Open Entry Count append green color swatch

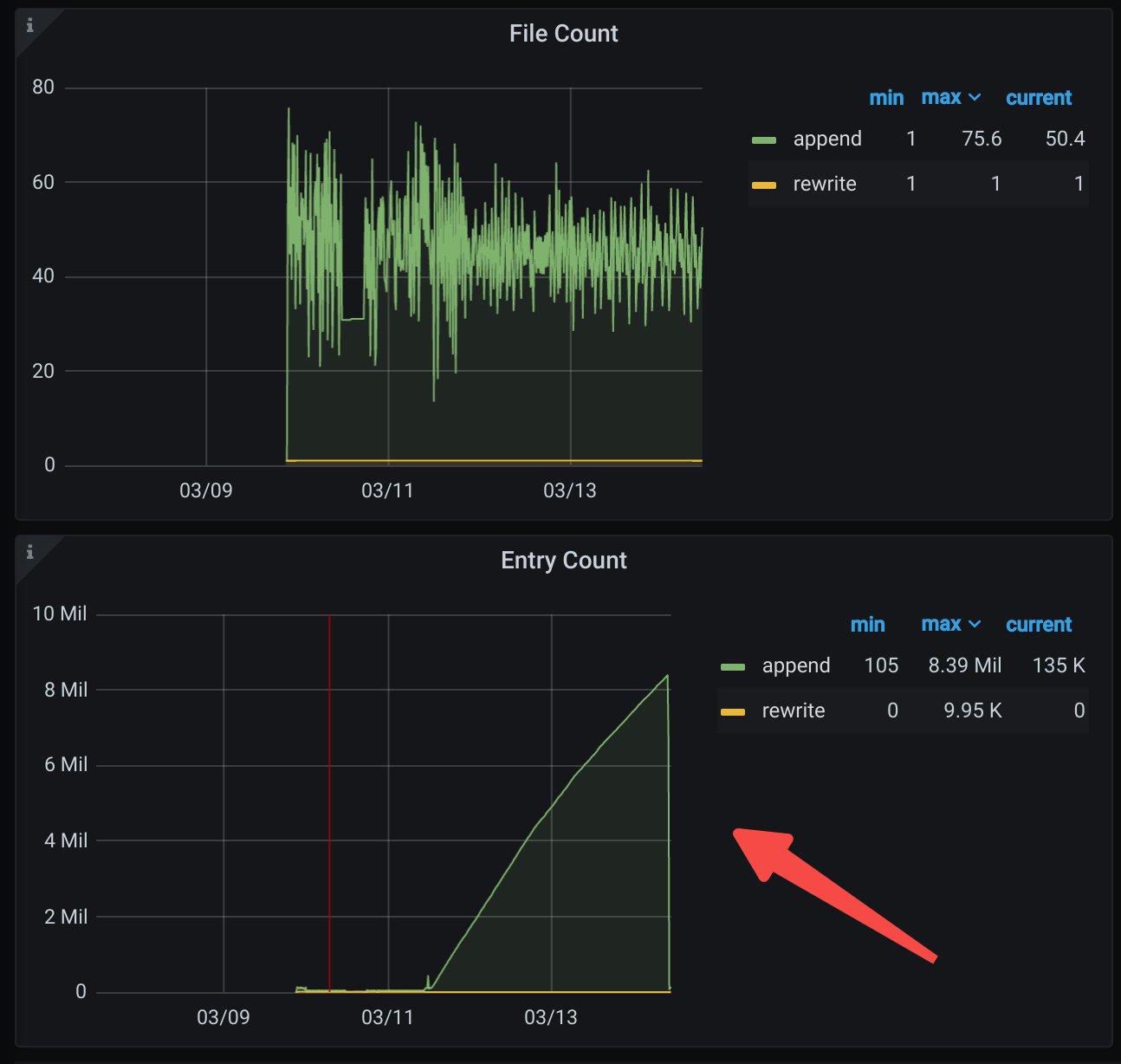coord(733,667)
